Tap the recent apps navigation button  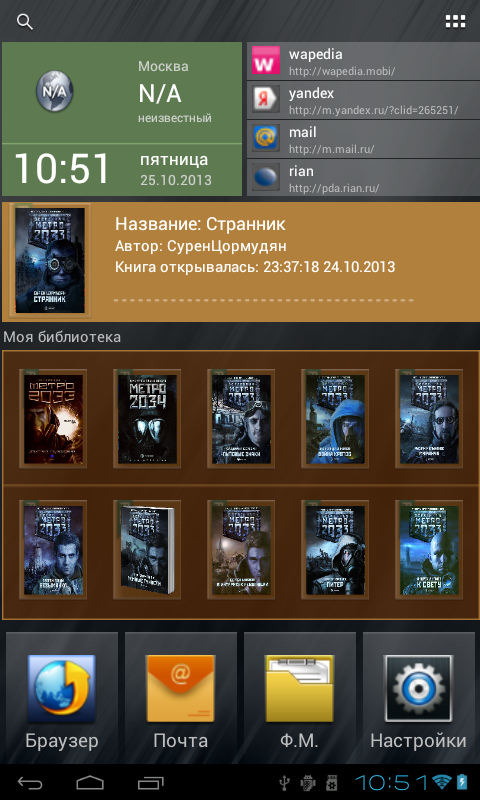[x=150, y=782]
